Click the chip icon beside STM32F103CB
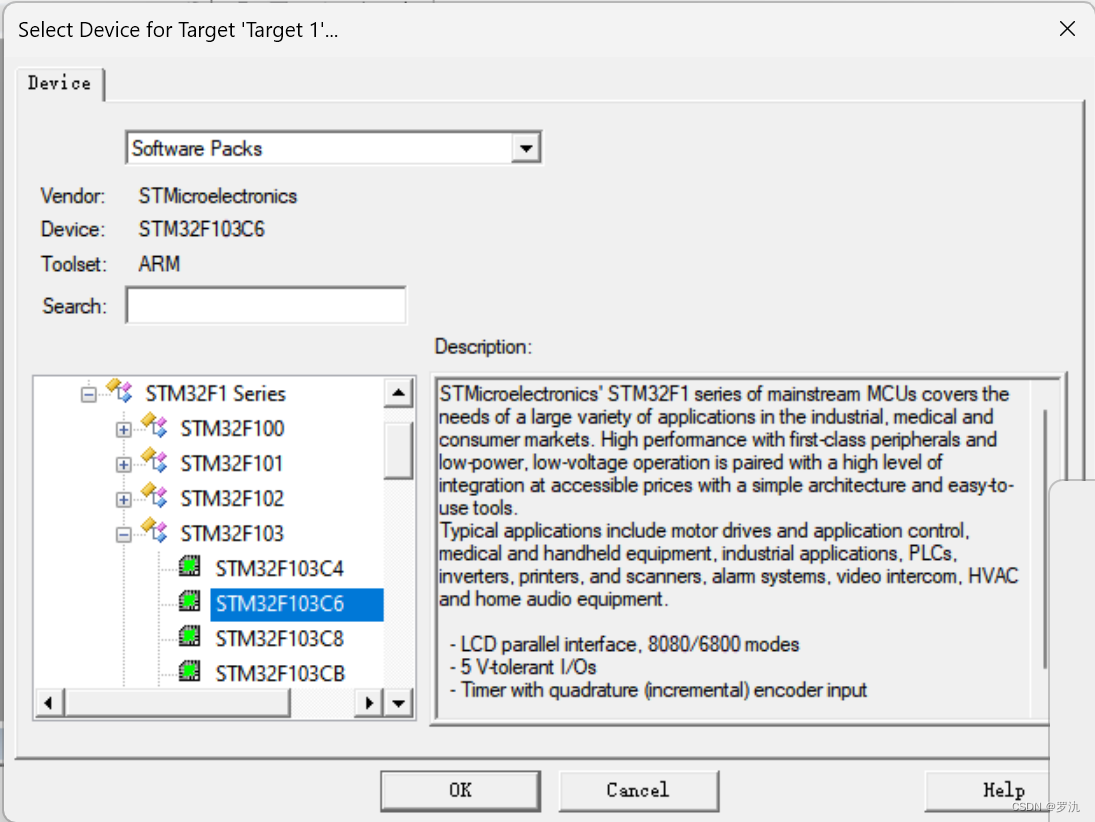The image size is (1095, 822). click(189, 671)
